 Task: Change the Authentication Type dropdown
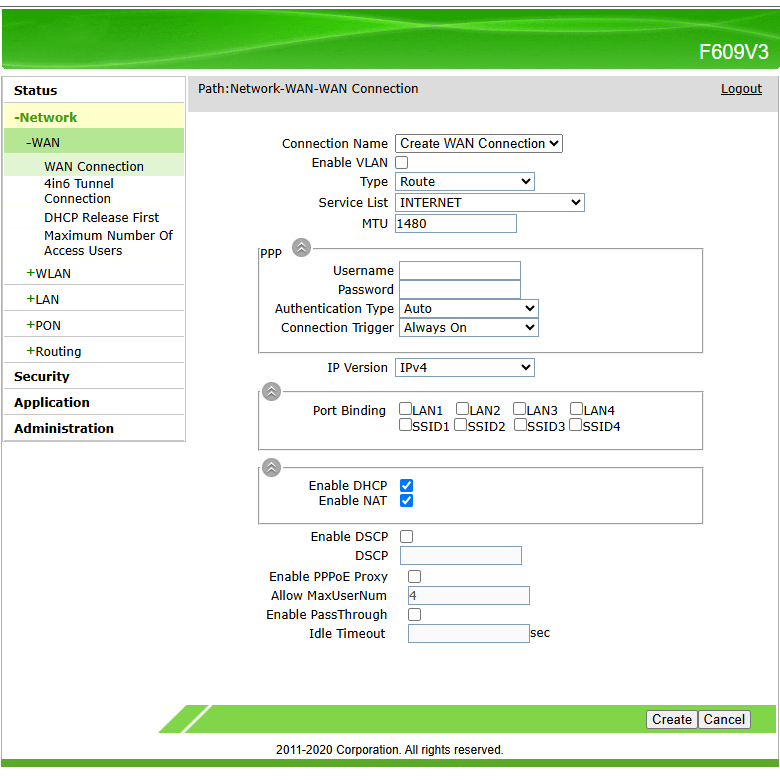(x=469, y=309)
